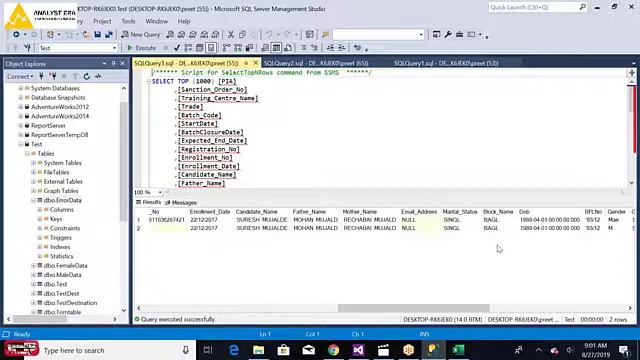Open the Project menu
Viewport: 640px width, 360px height.
pos(102,21)
